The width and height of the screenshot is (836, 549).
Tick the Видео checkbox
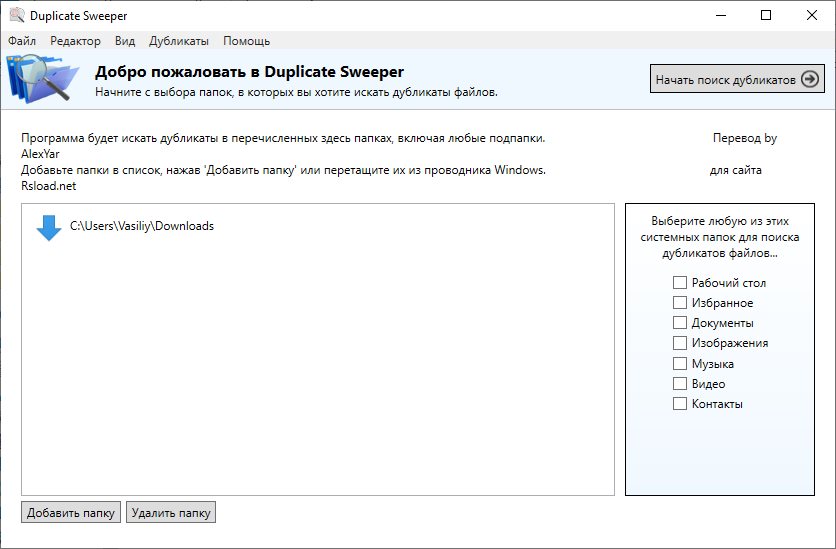click(x=680, y=384)
